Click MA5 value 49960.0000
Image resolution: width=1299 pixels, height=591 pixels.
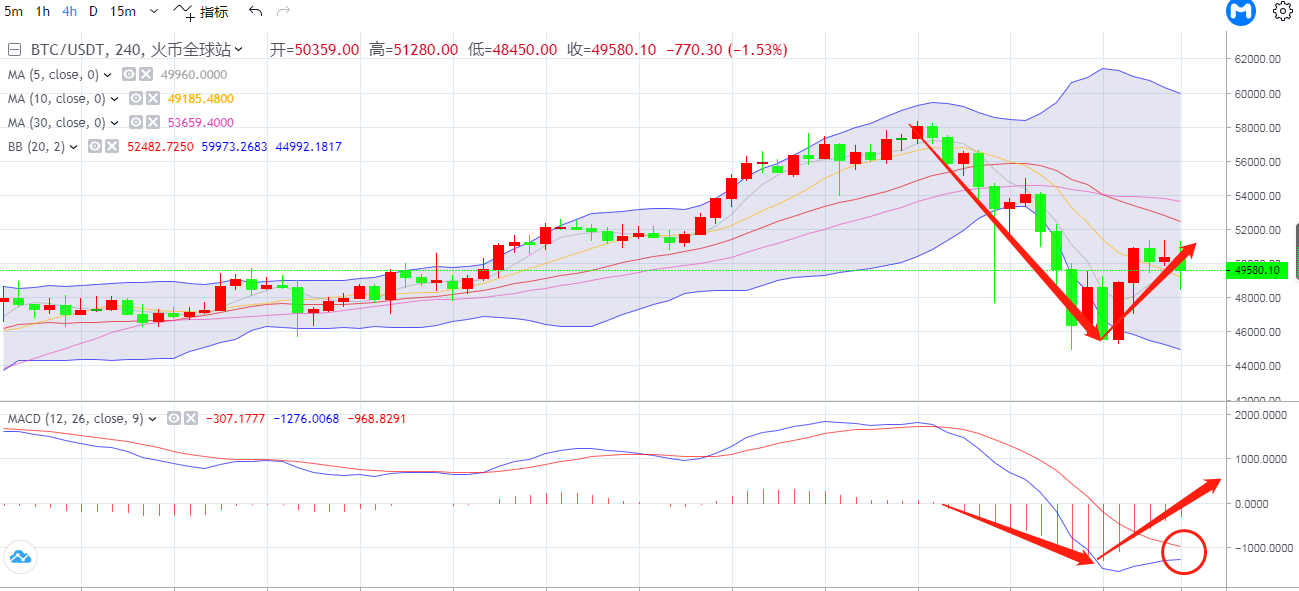pyautogui.click(x=194, y=74)
